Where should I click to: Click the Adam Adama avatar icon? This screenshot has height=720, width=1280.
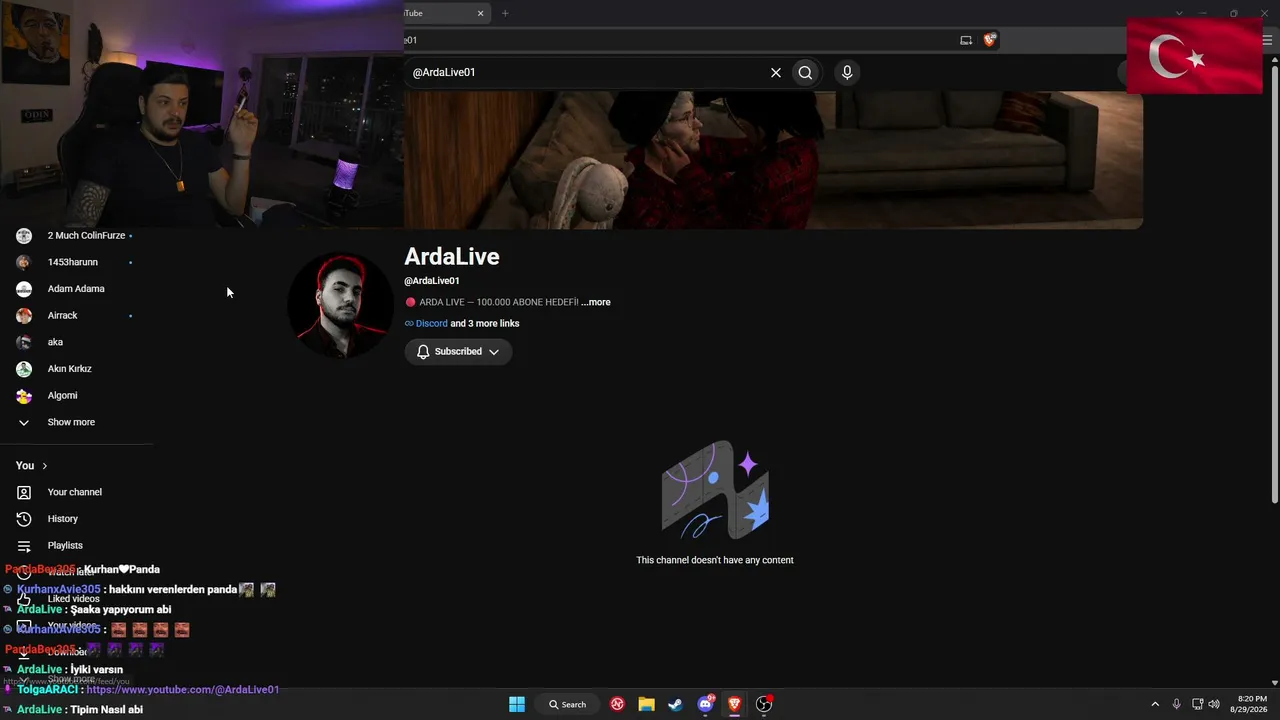[24, 289]
